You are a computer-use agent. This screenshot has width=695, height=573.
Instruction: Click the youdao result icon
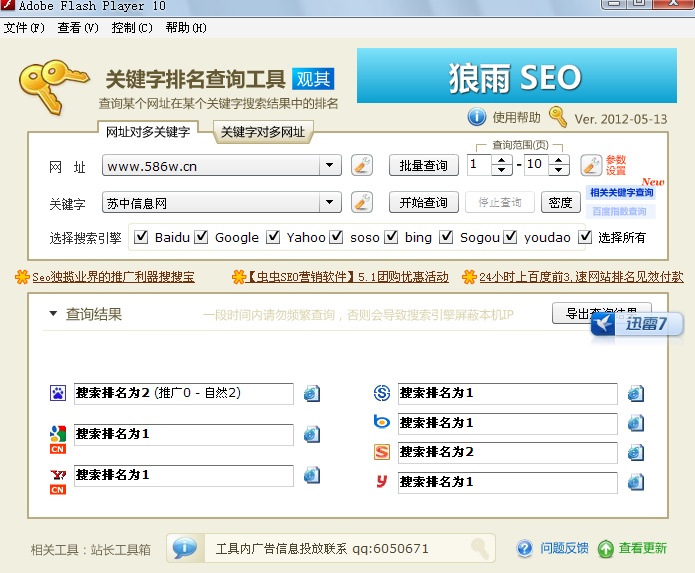(382, 481)
